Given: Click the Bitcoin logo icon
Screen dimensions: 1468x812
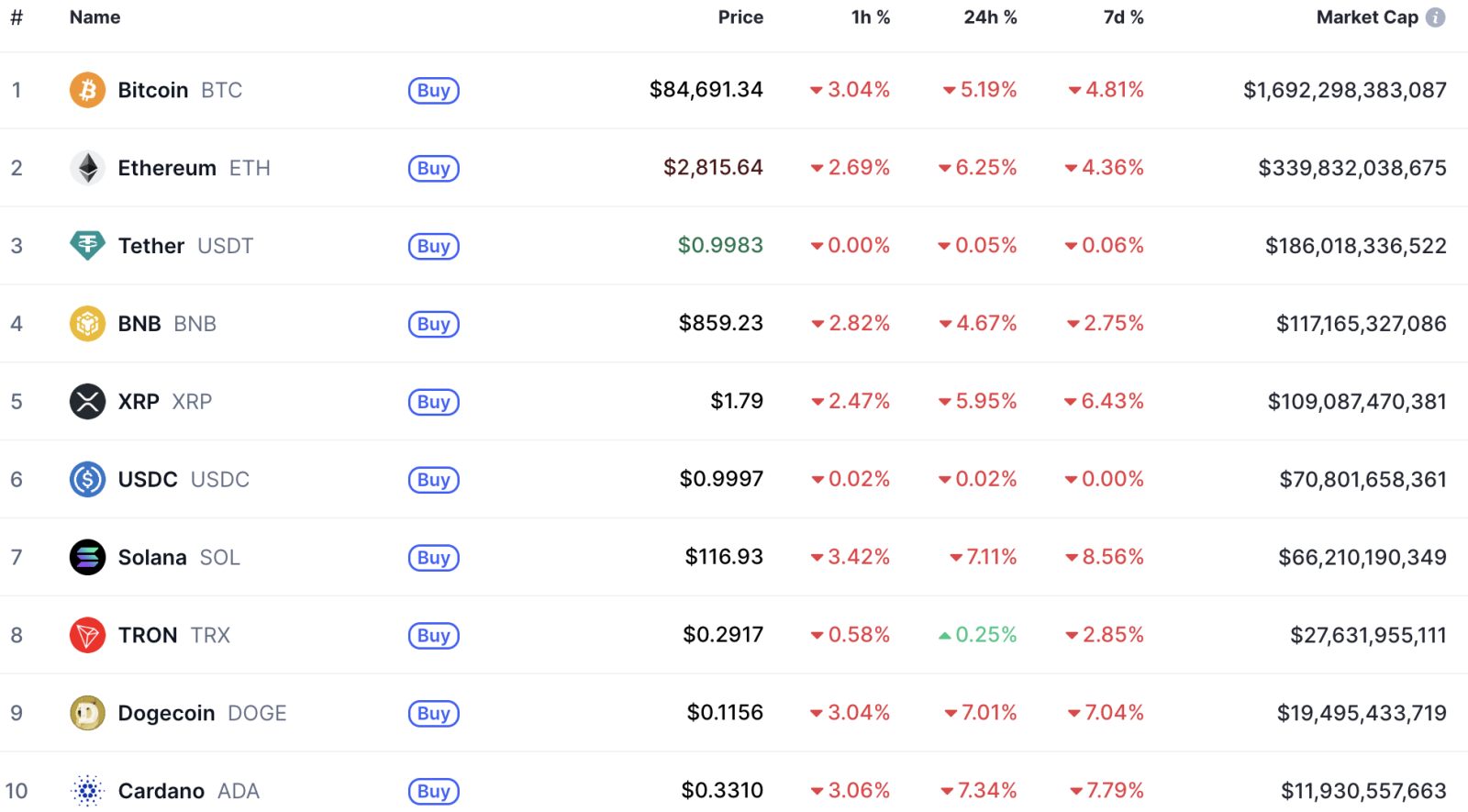Looking at the screenshot, I should pyautogui.click(x=87, y=90).
